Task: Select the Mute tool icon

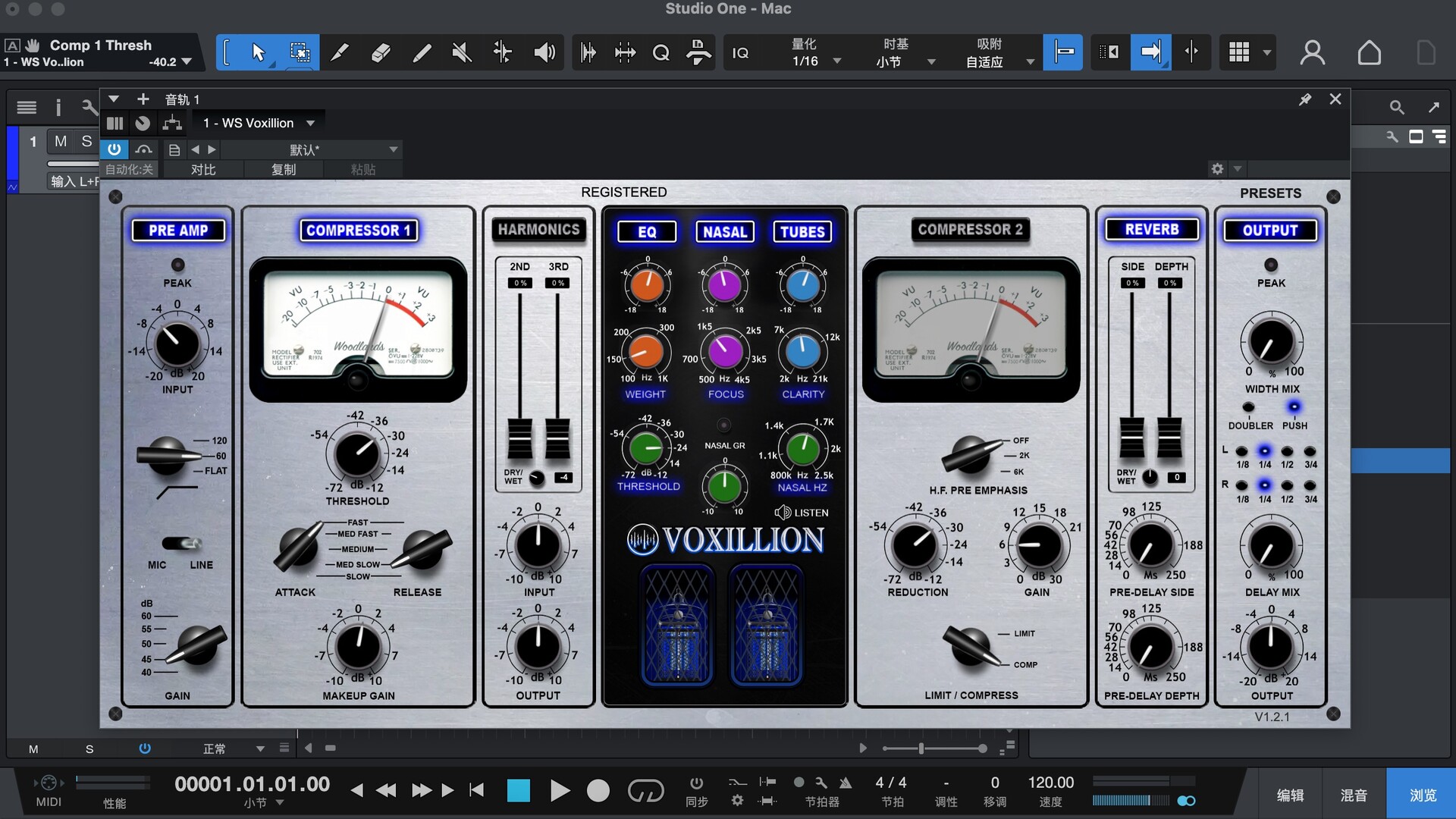Action: click(x=461, y=52)
